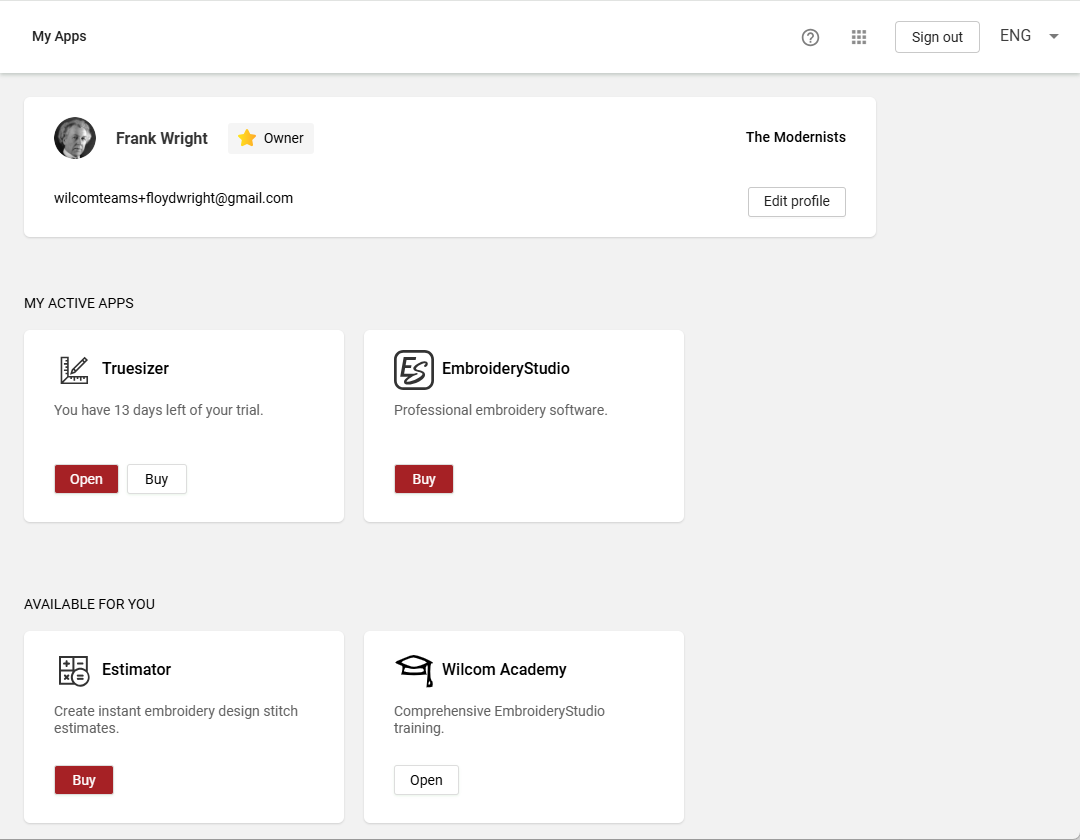Click the MY ACTIVE APPS heading
This screenshot has height=840, width=1080.
click(x=79, y=304)
